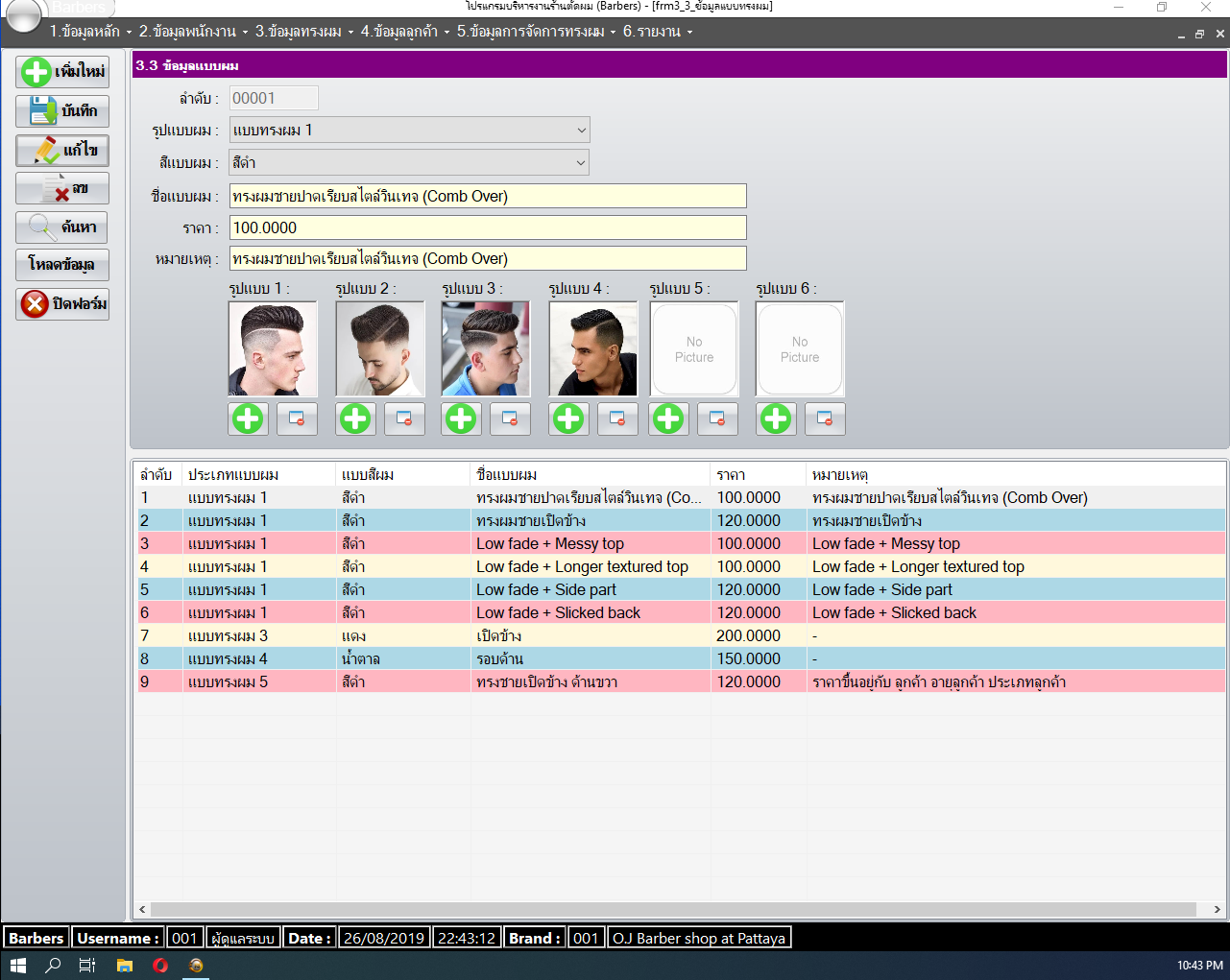Click the search button with magnifier icon
This screenshot has width=1230, height=980.
[62, 227]
